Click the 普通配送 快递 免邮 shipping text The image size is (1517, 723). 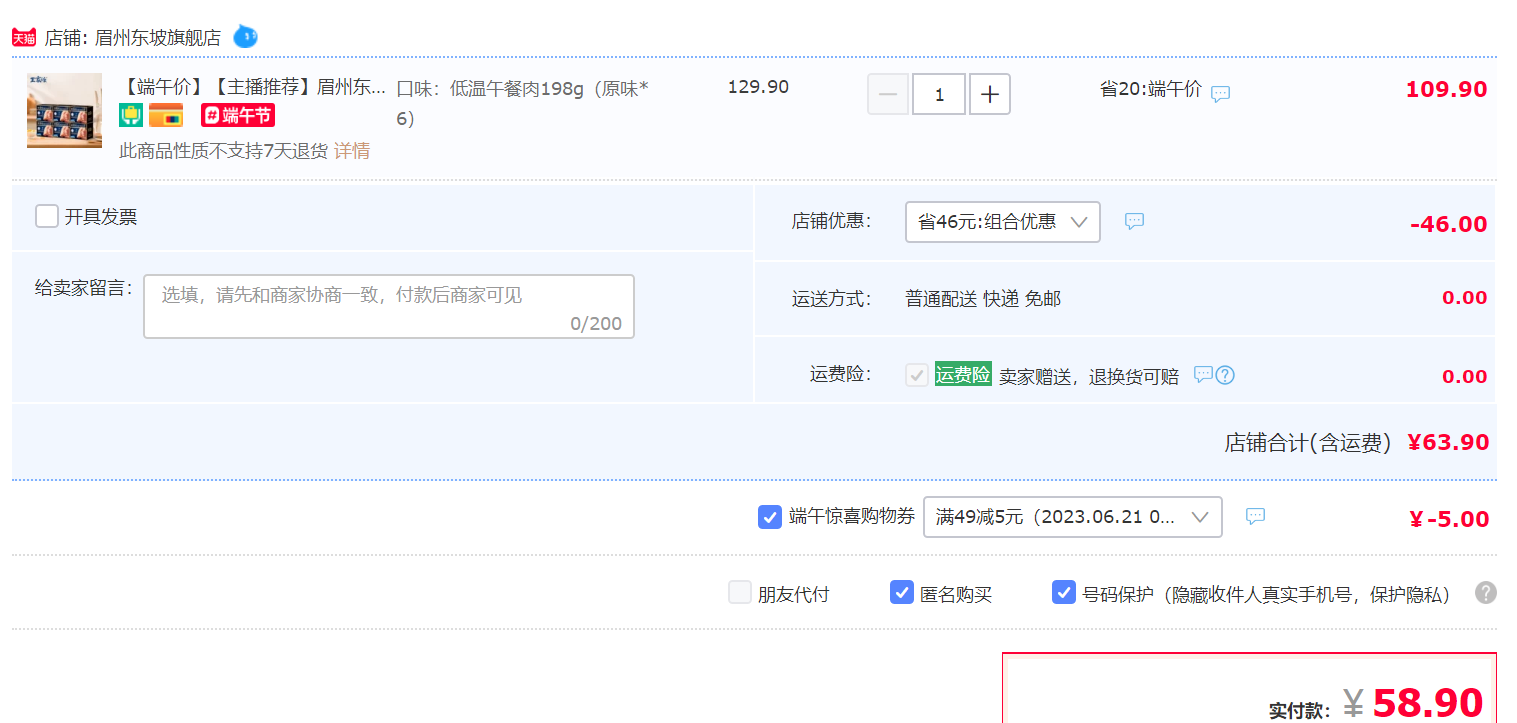[983, 298]
